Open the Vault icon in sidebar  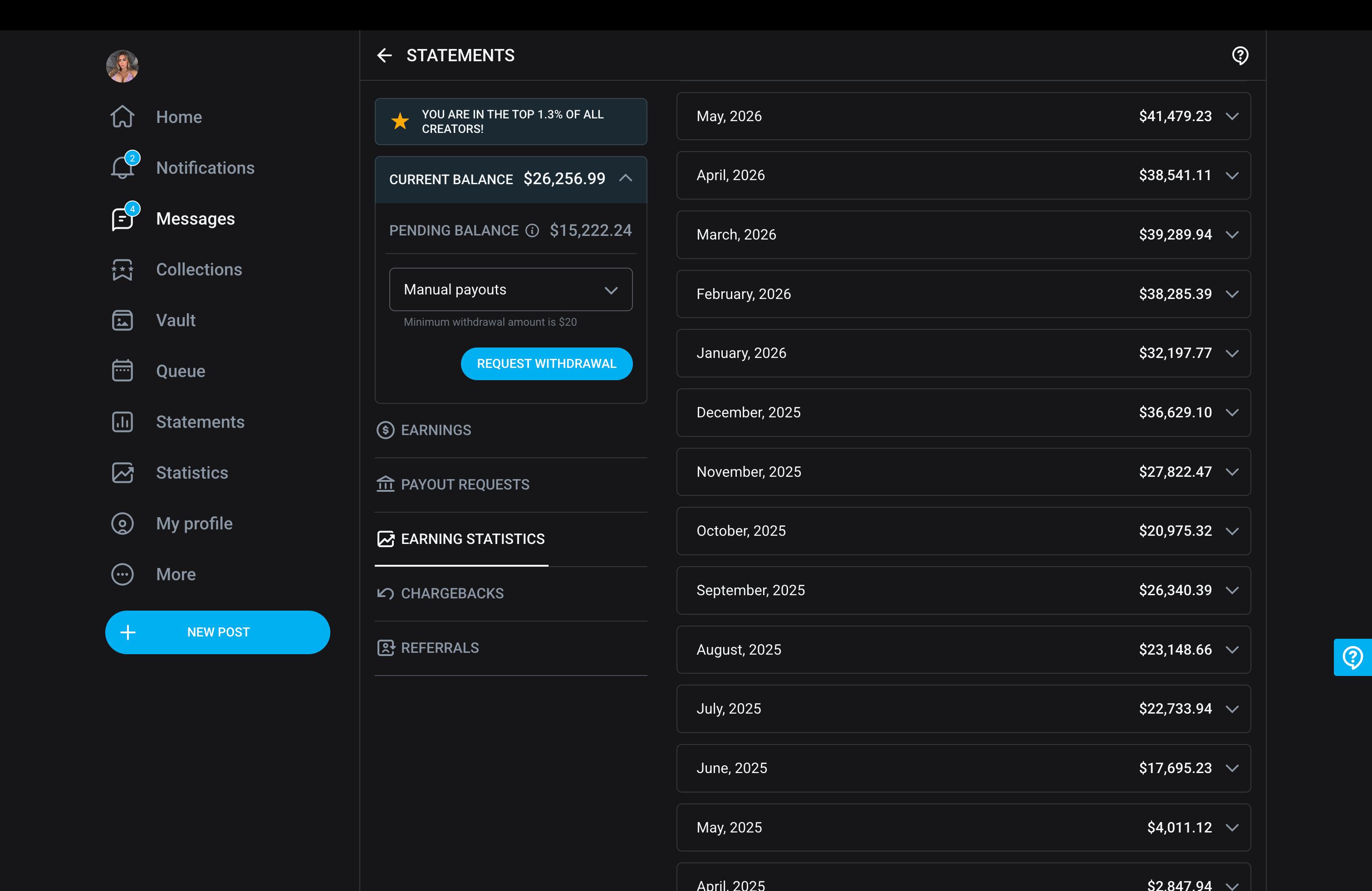[x=122, y=320]
